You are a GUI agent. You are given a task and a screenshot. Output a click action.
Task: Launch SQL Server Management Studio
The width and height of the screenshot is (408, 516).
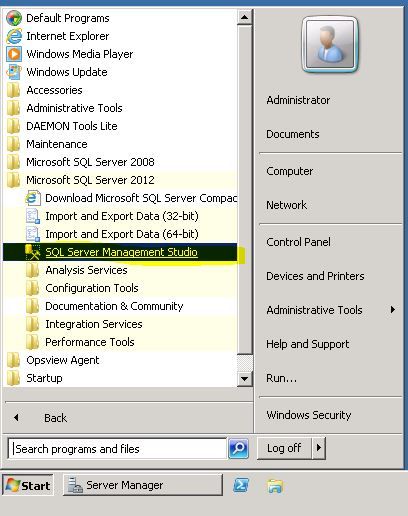[x=120, y=252]
